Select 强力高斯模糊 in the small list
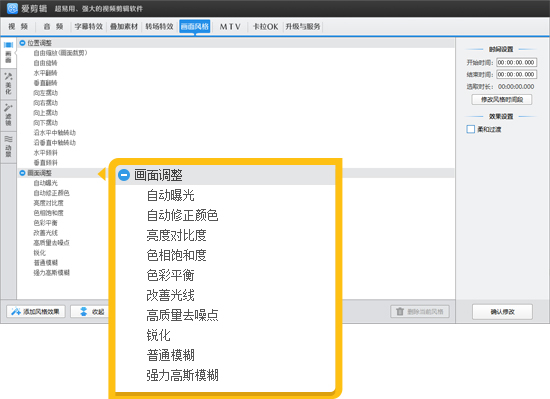 pyautogui.click(x=52, y=273)
